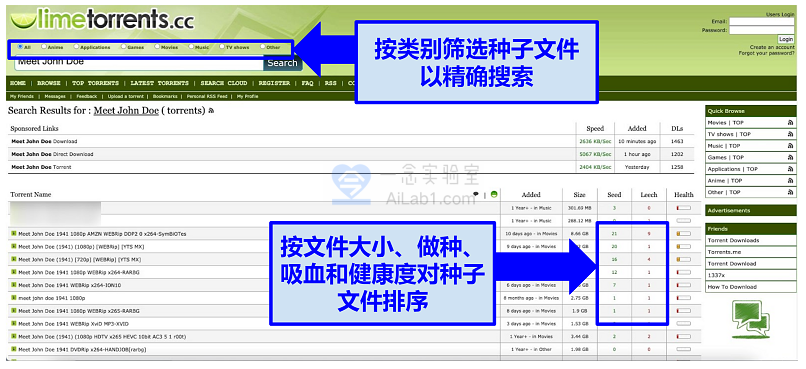806x369 pixels.
Task: Open RSS feed icon for Anime in Quick Browse
Action: pos(791,180)
